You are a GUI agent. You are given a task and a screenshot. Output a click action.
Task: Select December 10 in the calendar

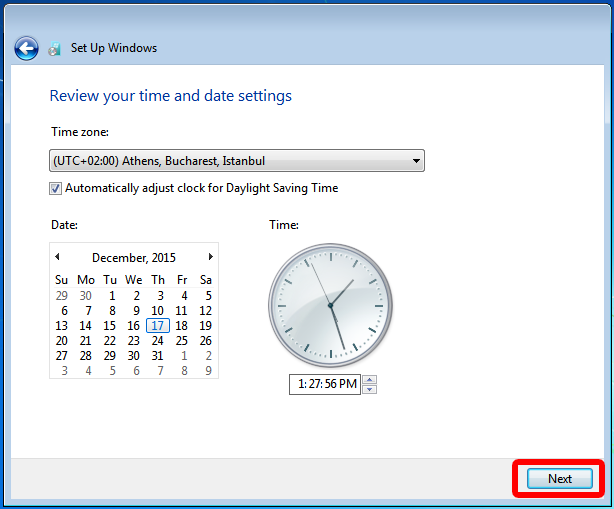[157, 310]
